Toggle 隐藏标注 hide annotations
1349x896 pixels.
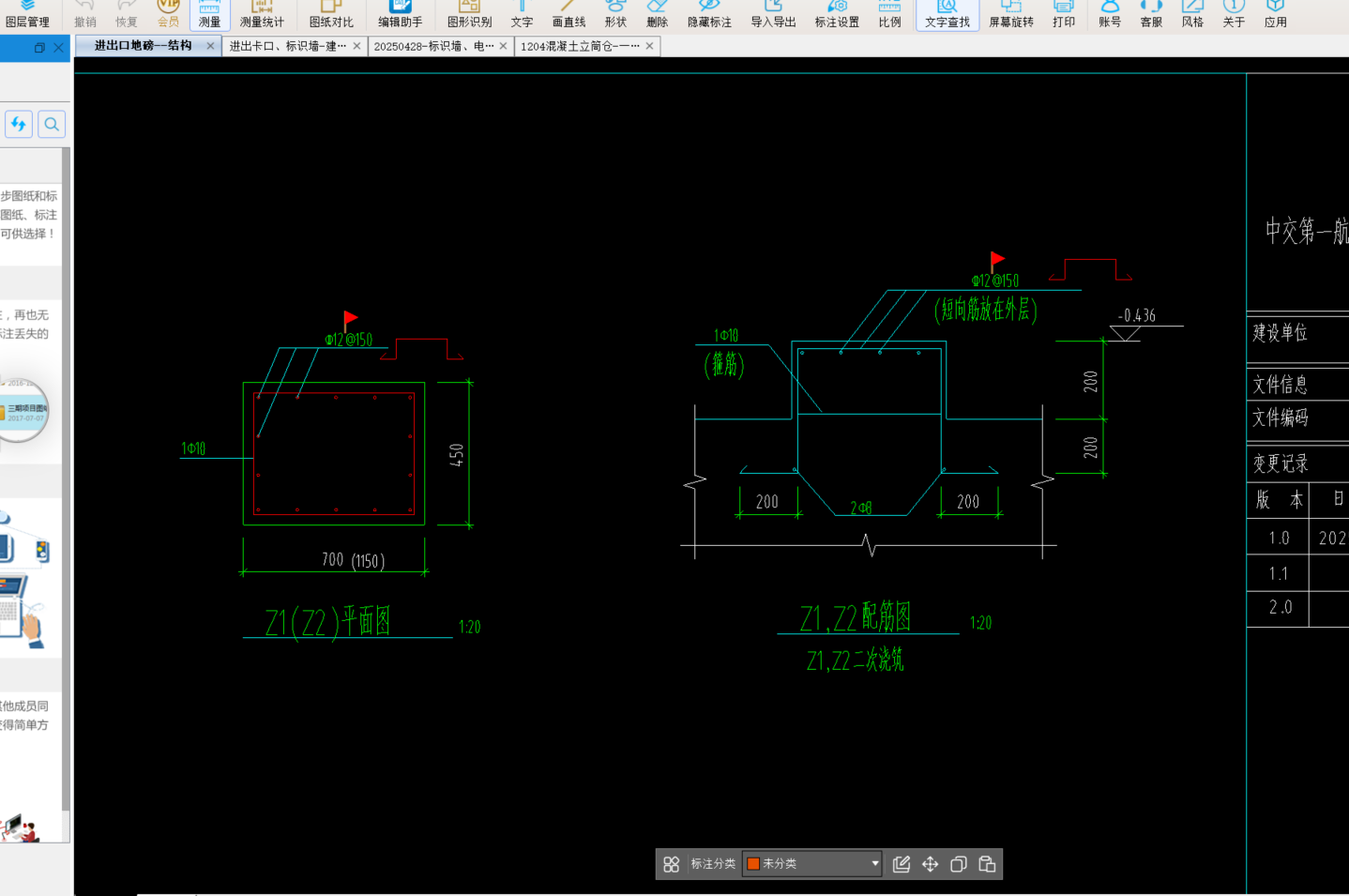pyautogui.click(x=709, y=14)
